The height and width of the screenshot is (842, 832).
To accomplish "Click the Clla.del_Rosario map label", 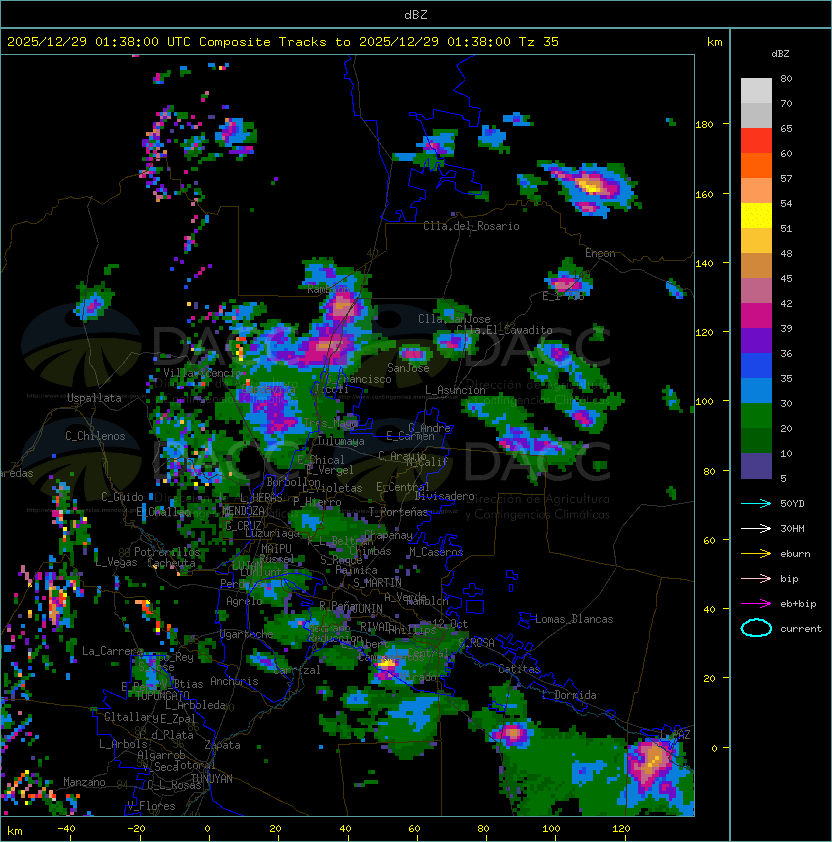I will (471, 226).
